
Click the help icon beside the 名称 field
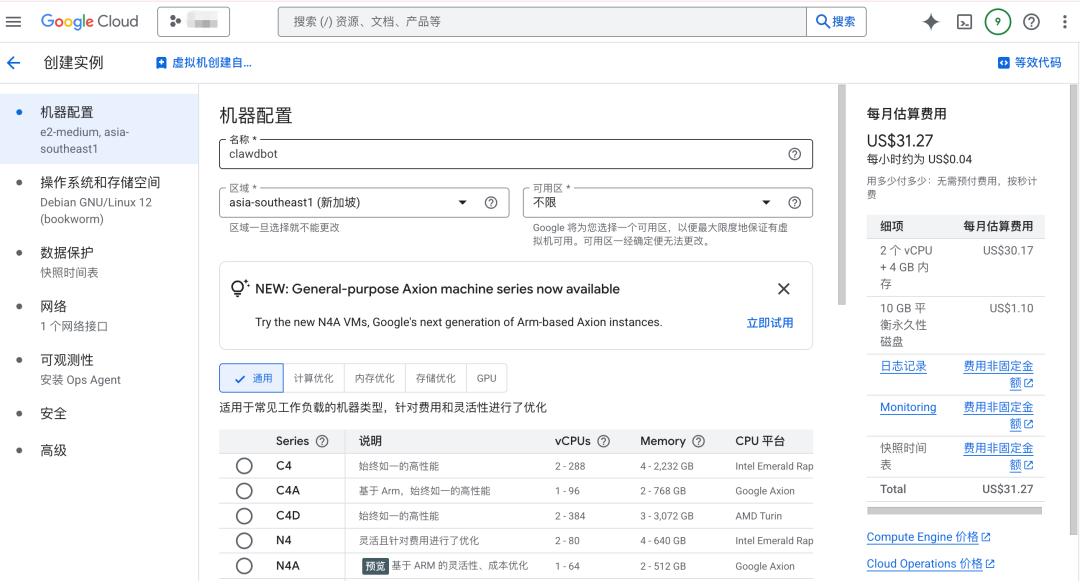click(795, 153)
